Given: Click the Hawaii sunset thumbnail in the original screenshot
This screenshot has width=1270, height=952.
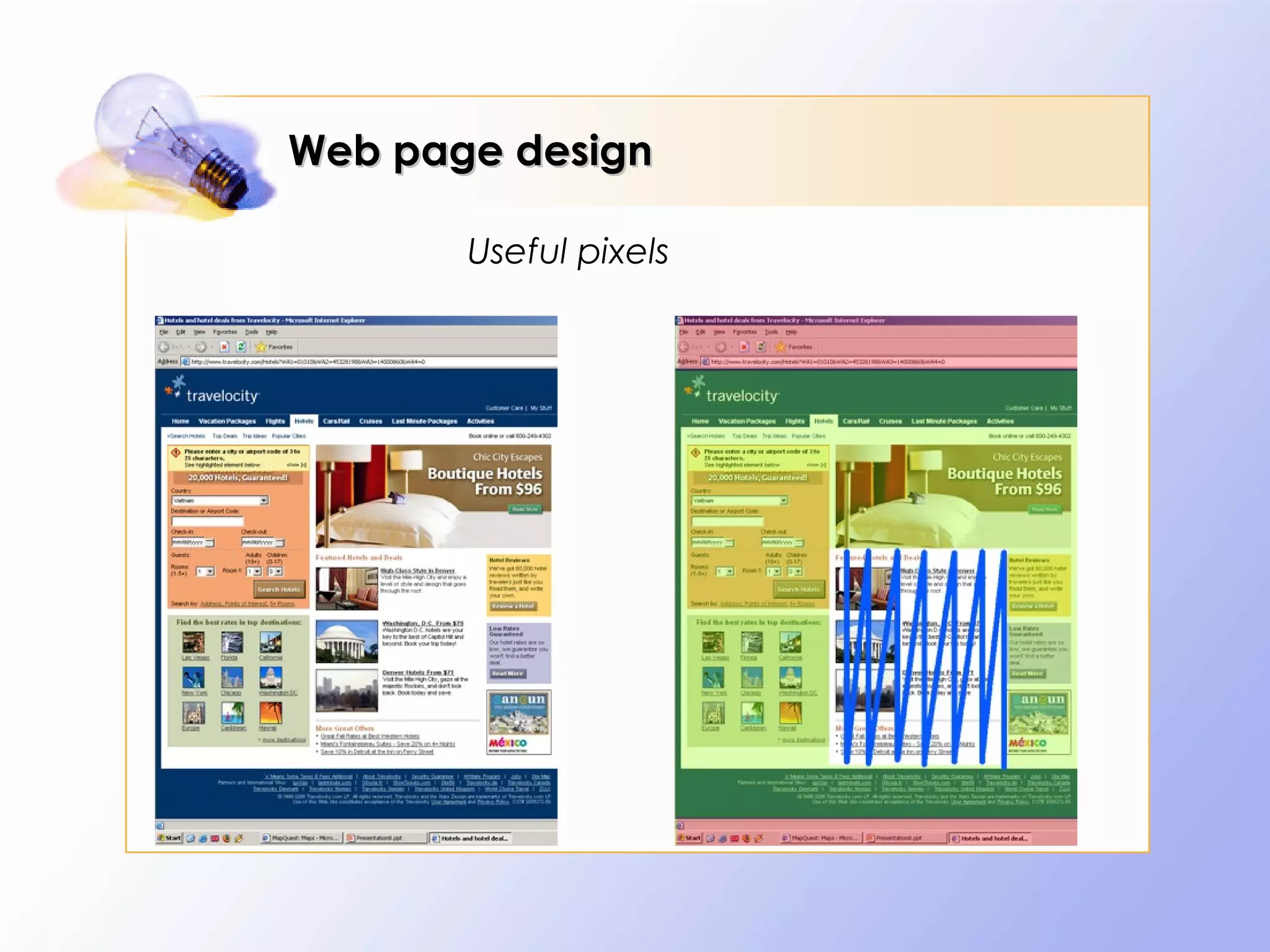Looking at the screenshot, I should click(x=270, y=713).
